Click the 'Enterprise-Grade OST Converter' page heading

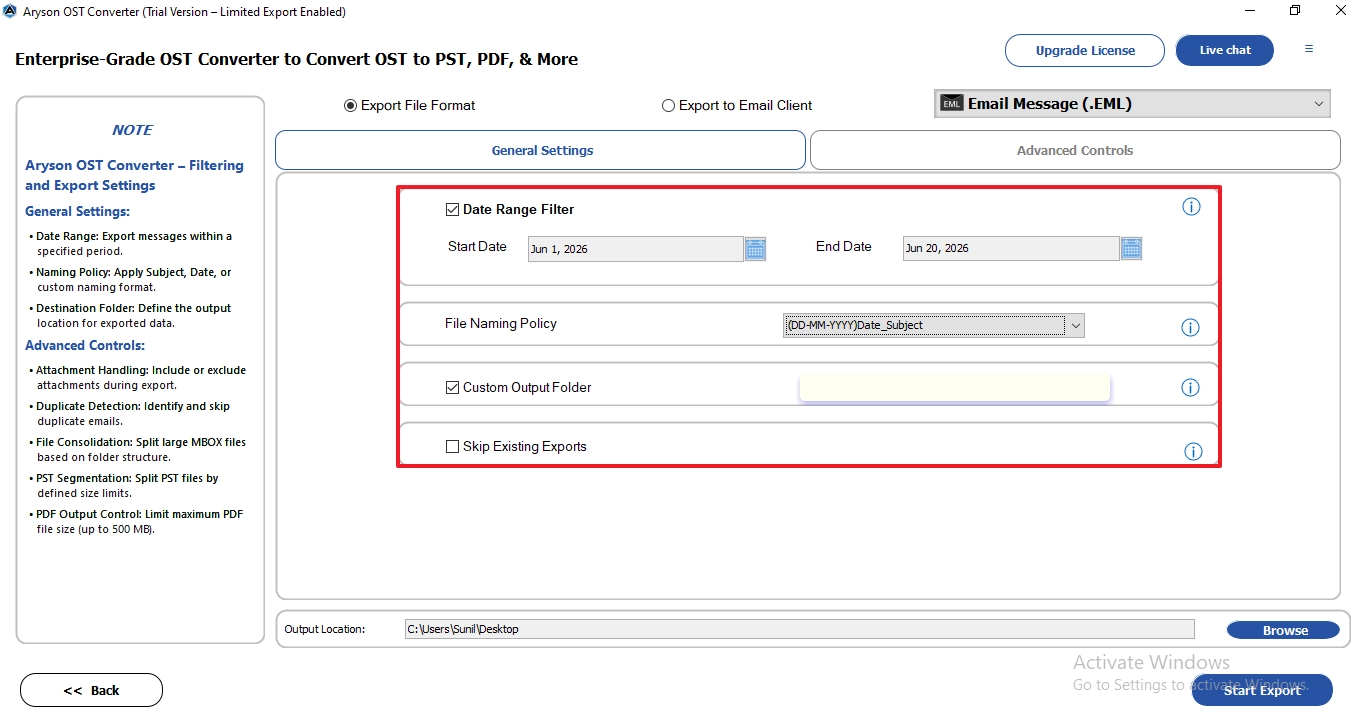click(x=296, y=59)
